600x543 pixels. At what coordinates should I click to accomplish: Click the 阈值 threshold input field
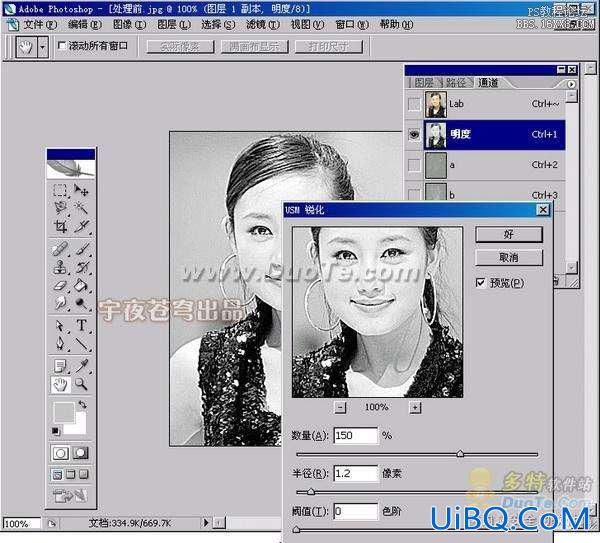pyautogui.click(x=355, y=511)
